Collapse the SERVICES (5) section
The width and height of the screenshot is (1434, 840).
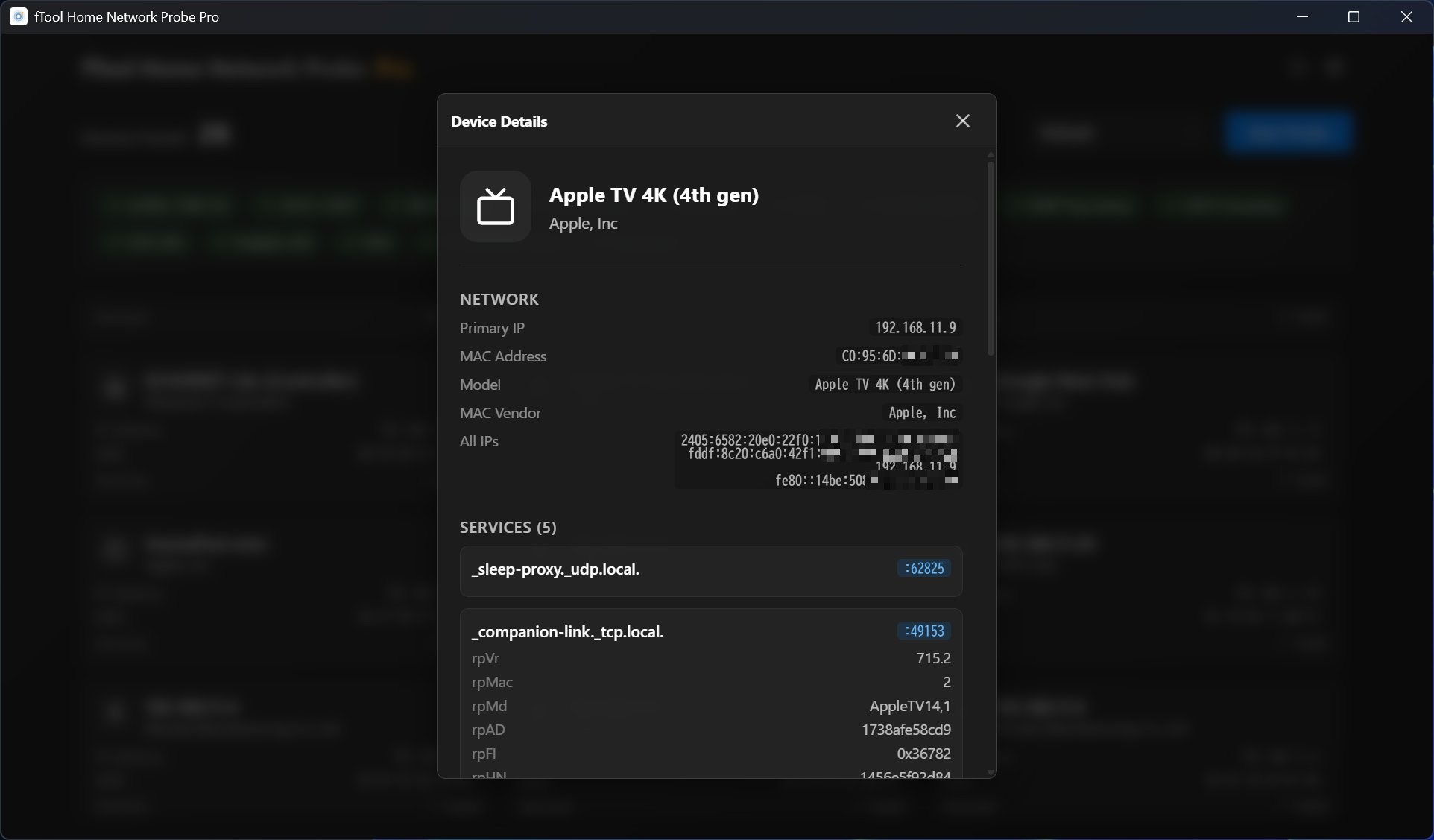(508, 528)
